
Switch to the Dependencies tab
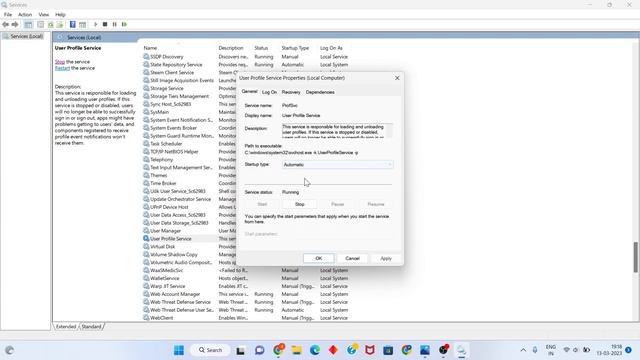320,92
